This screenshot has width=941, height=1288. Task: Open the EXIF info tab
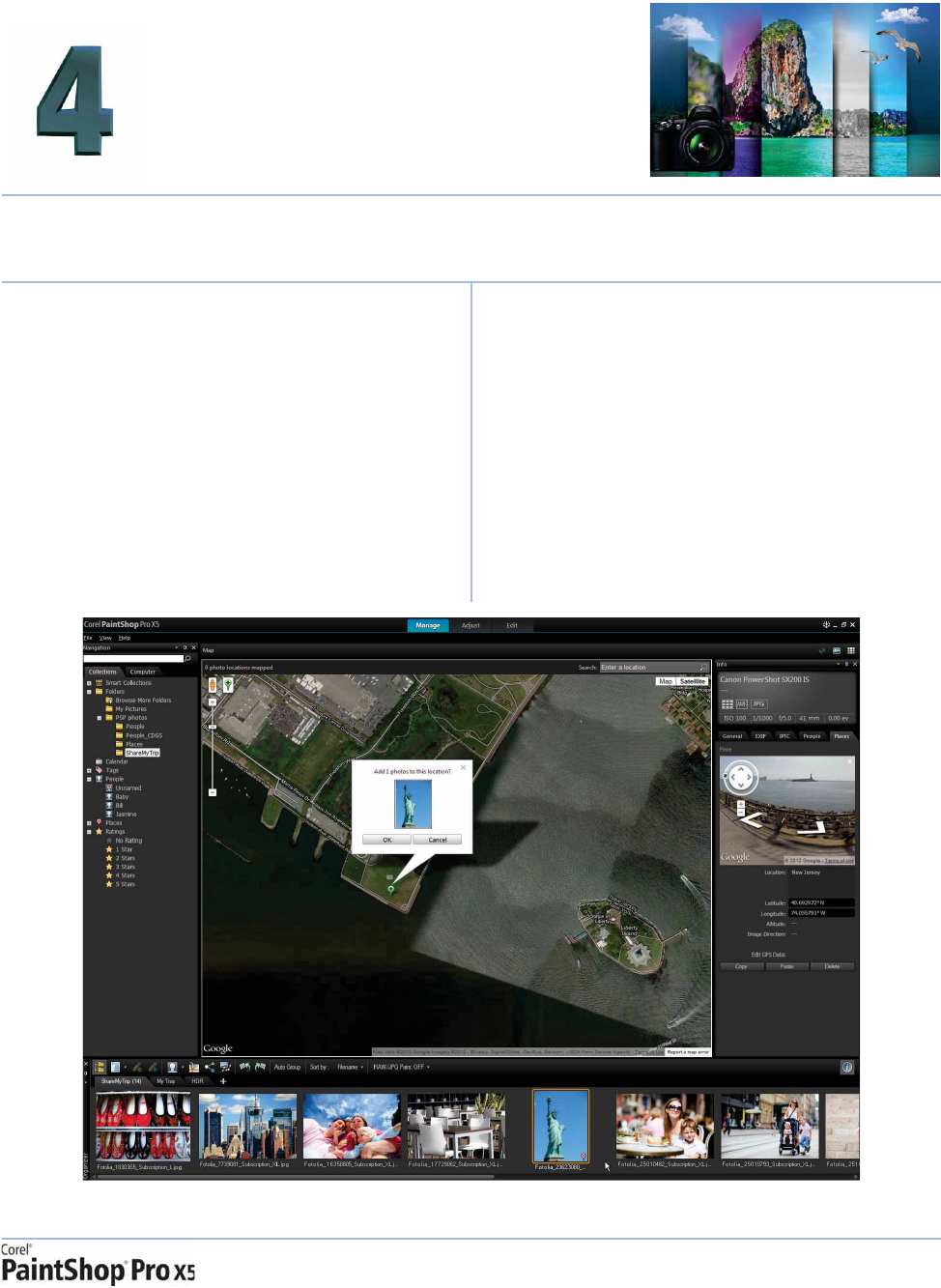760,736
